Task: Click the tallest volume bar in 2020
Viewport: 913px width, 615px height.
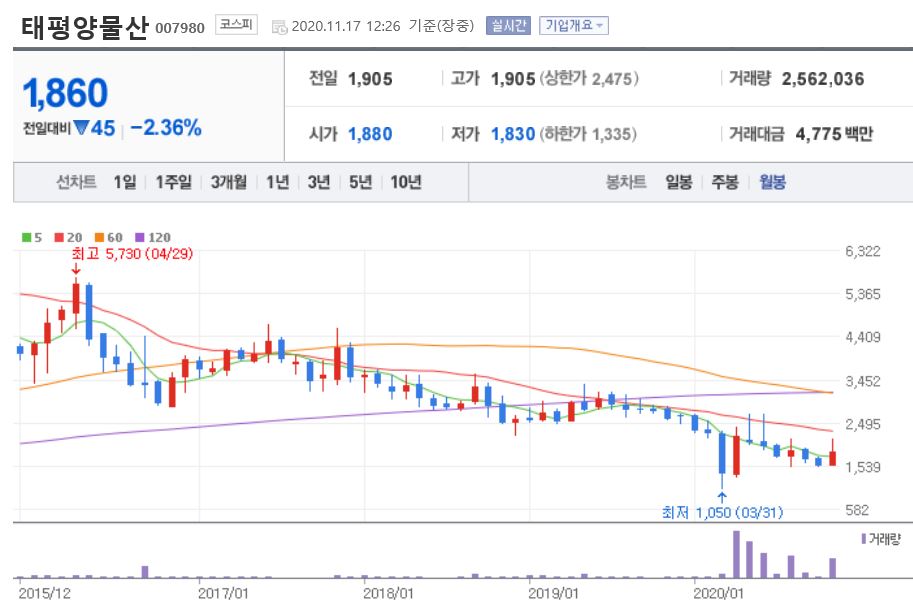Action: (x=736, y=554)
